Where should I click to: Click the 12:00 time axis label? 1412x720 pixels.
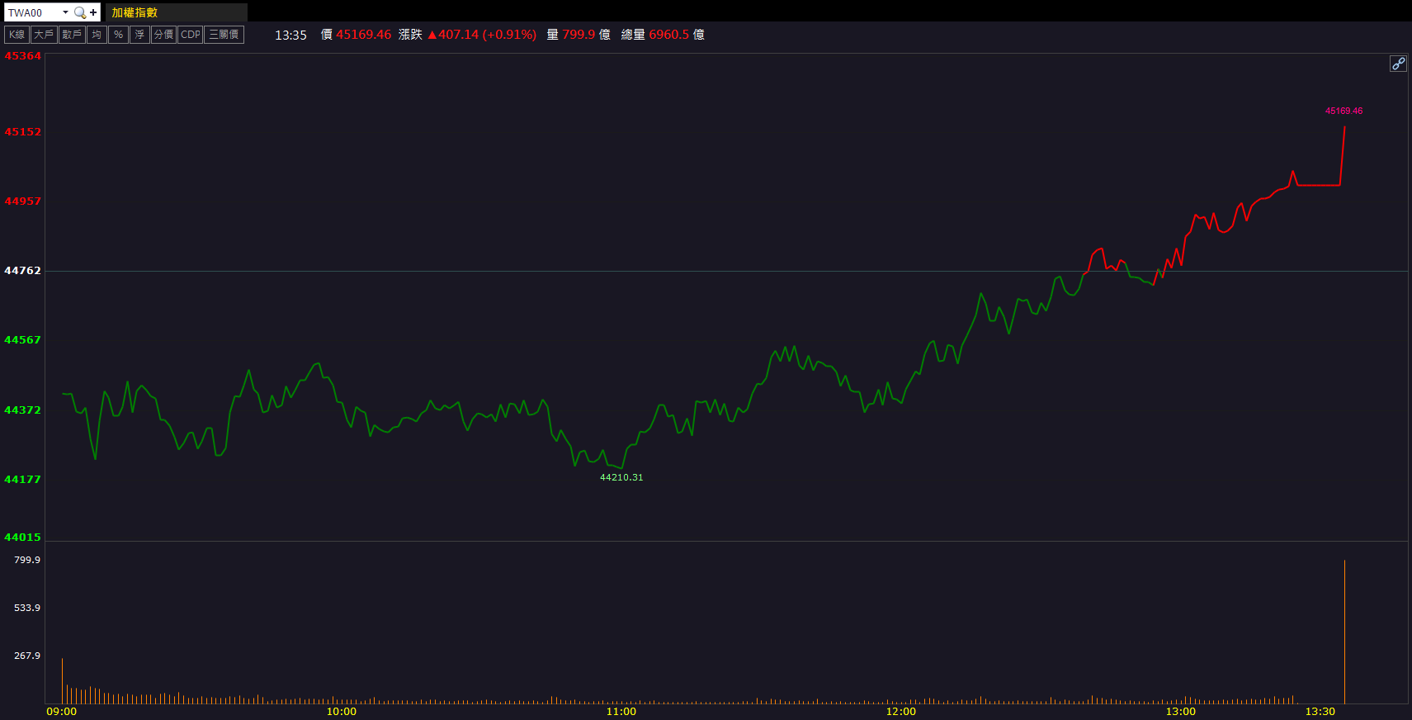[901, 712]
